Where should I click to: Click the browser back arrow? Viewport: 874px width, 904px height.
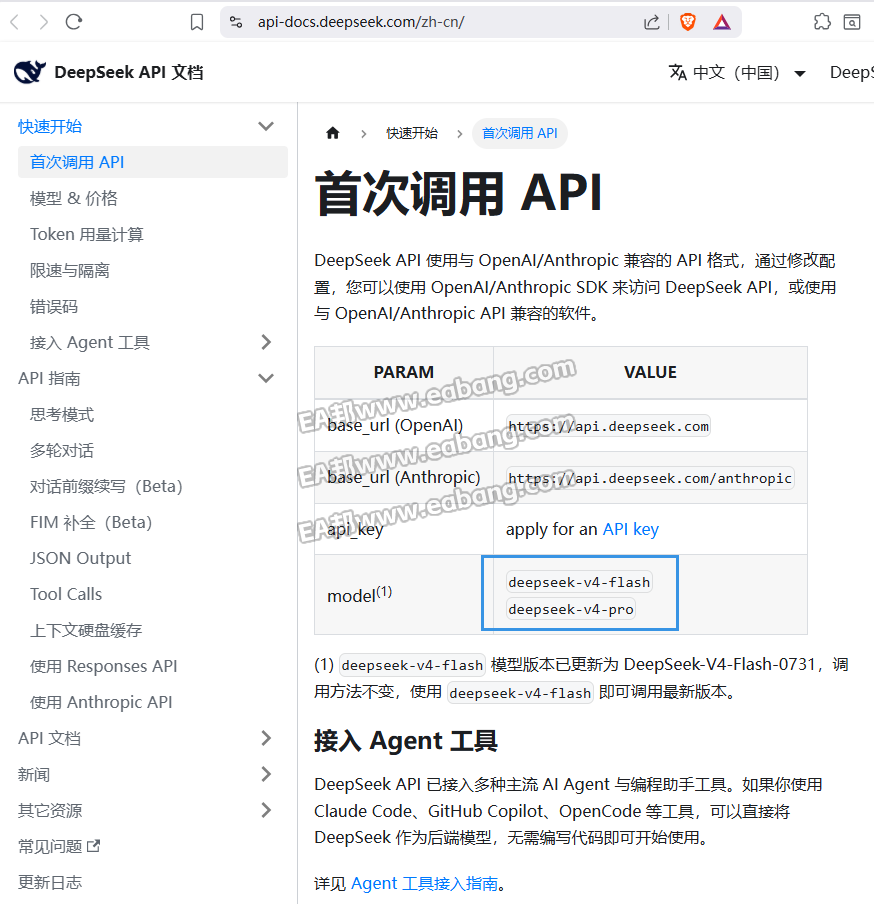coord(15,22)
